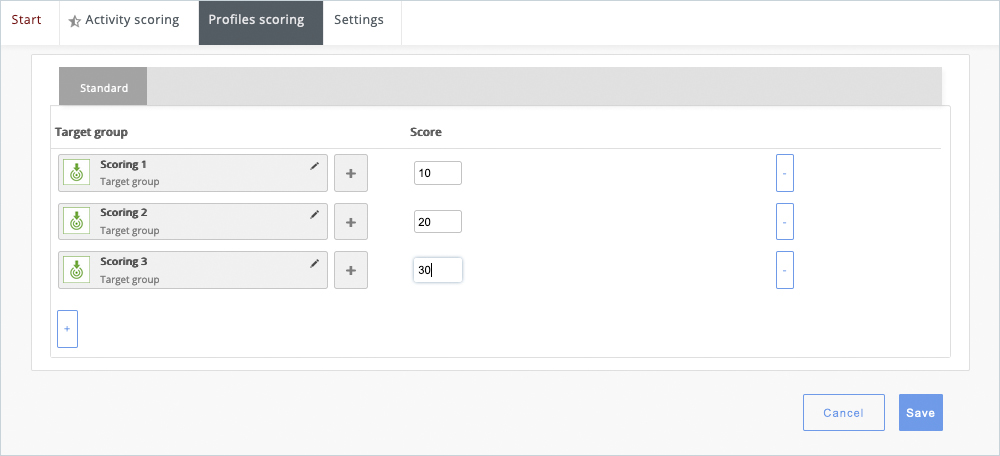Click the pencil edit icon for Scoring 2

tap(315, 214)
